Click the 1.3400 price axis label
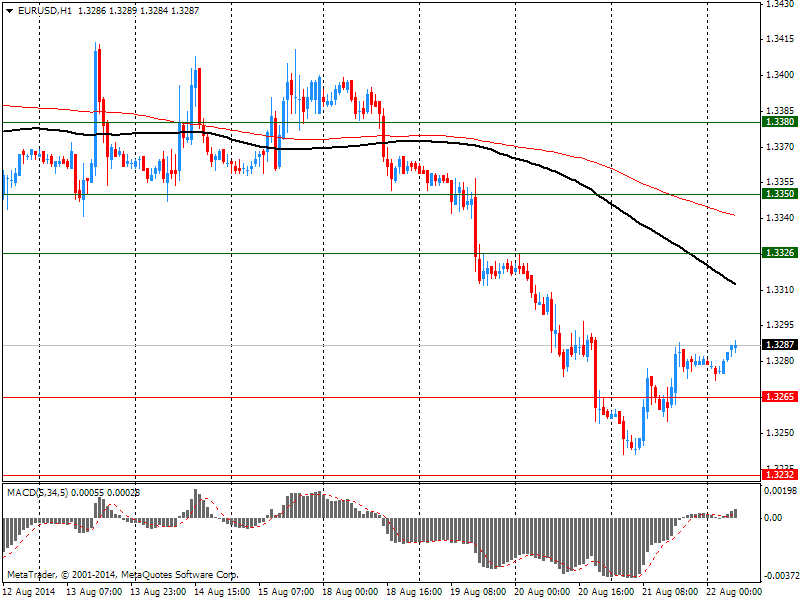The image size is (800, 600). coord(780,75)
